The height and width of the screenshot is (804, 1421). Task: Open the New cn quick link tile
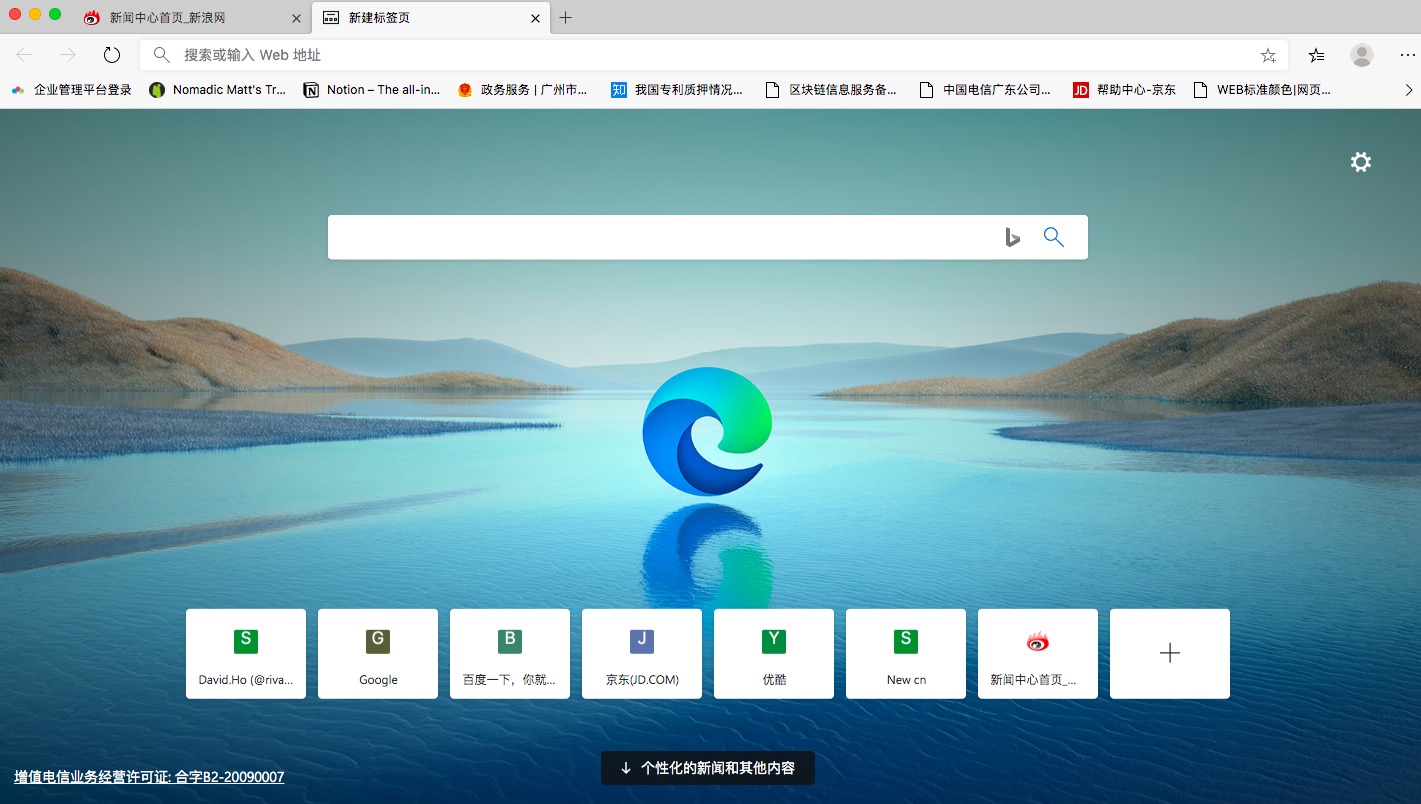[906, 653]
